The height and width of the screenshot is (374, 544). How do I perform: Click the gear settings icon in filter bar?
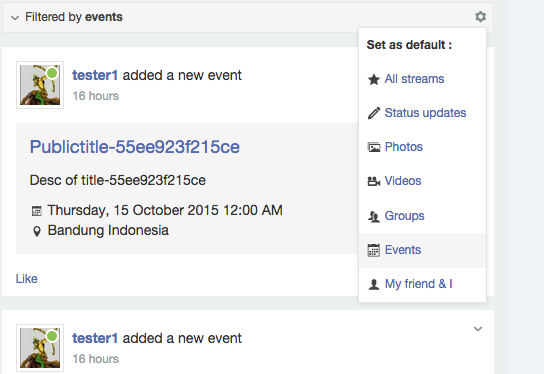point(481,17)
